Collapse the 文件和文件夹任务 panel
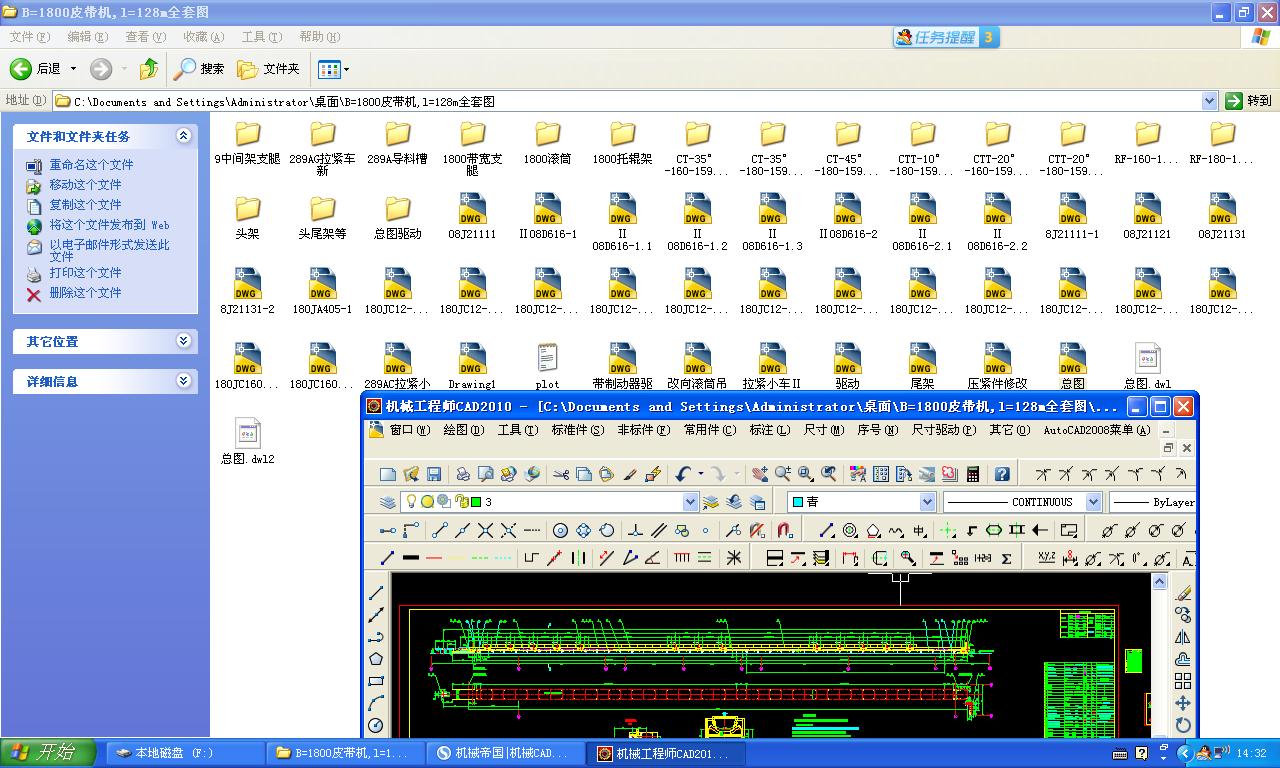This screenshot has width=1280, height=768. (183, 136)
